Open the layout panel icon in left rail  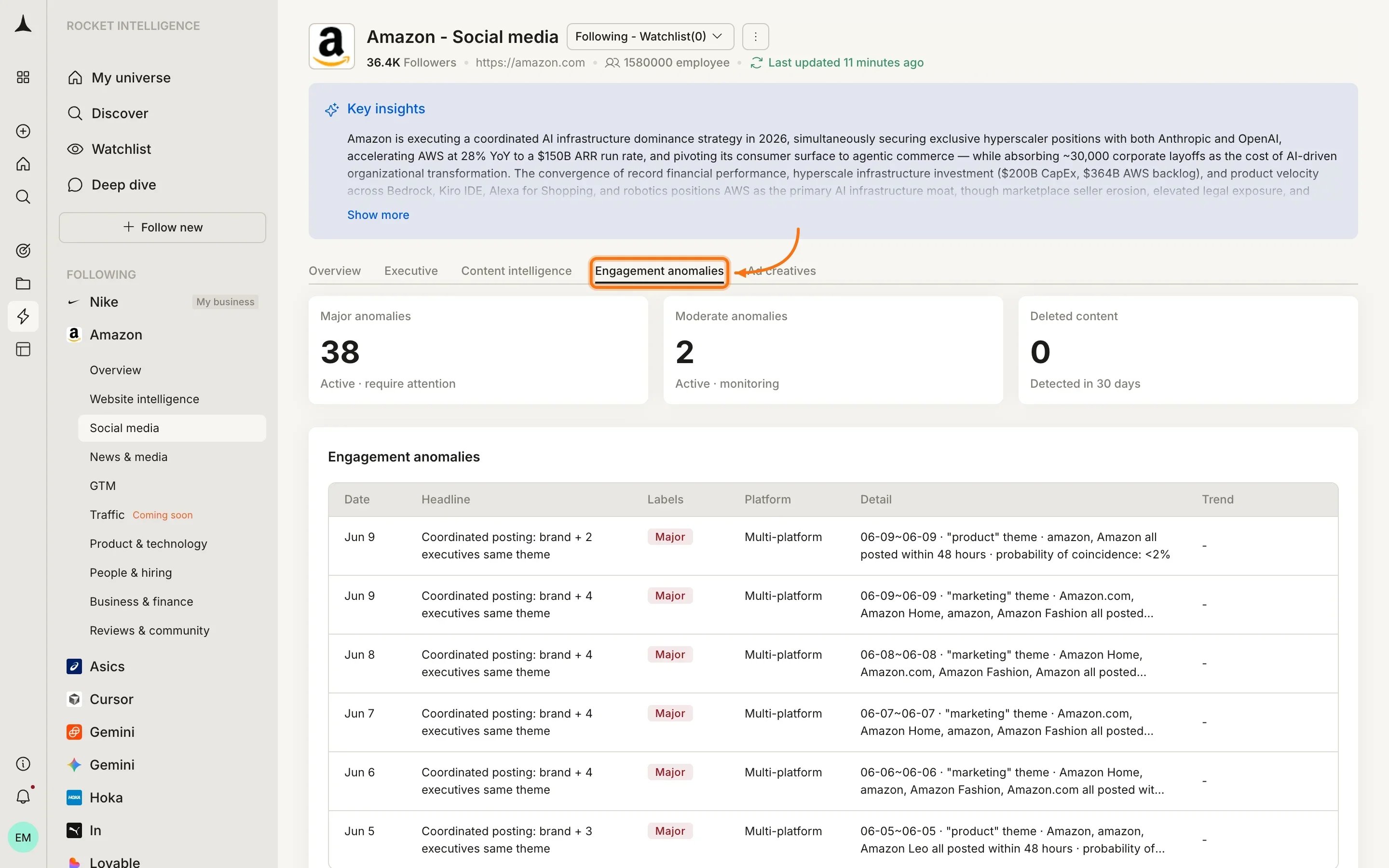[x=23, y=349]
